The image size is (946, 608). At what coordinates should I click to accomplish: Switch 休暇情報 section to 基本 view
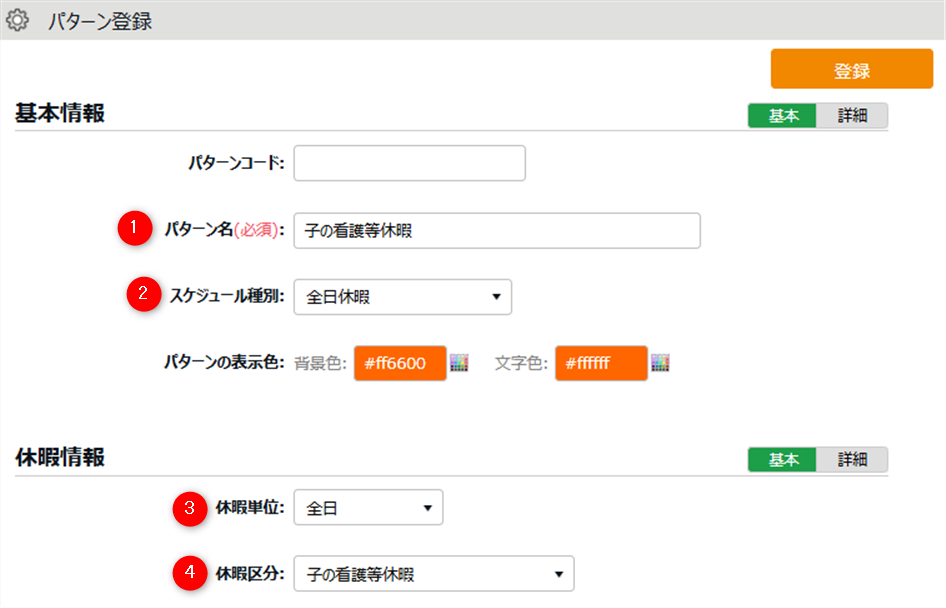[782, 459]
